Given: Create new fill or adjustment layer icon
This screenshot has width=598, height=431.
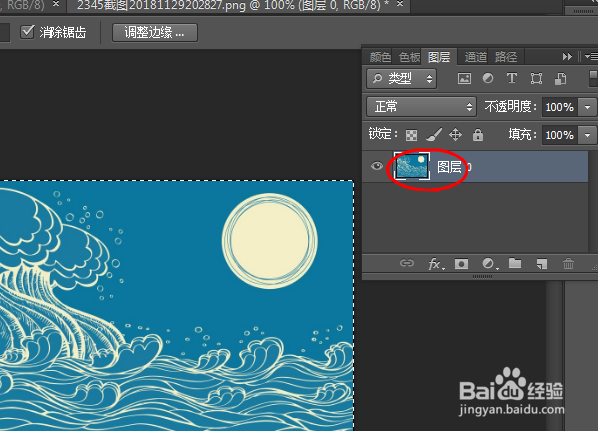Looking at the screenshot, I should pos(489,264).
